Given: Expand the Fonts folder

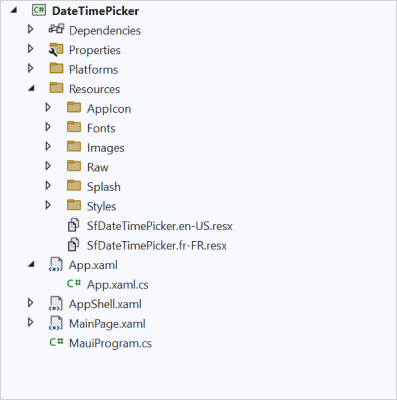Looking at the screenshot, I should tap(48, 127).
